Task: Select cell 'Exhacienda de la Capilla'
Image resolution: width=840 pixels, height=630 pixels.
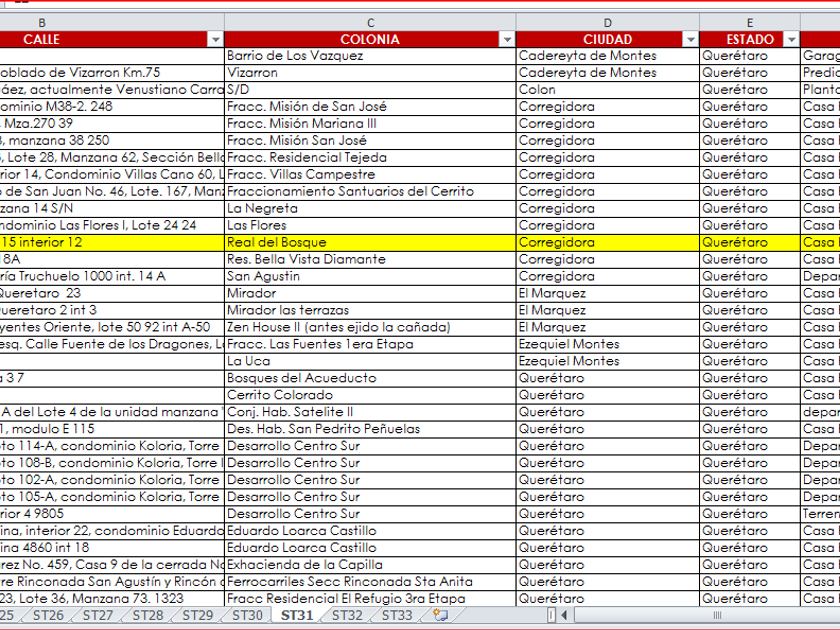Action: coord(370,565)
